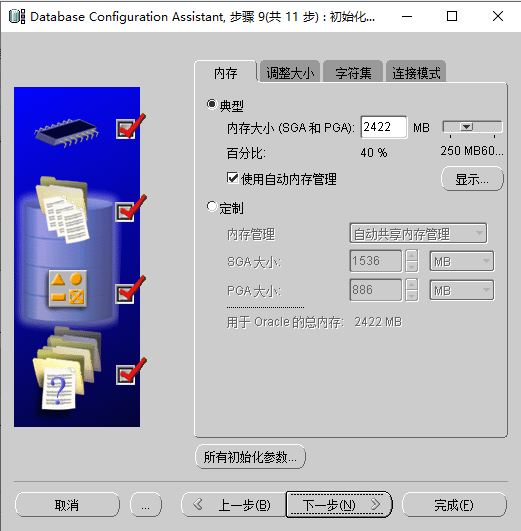Click the memory size input field showing 2422
521x531 pixels.
pyautogui.click(x=384, y=127)
